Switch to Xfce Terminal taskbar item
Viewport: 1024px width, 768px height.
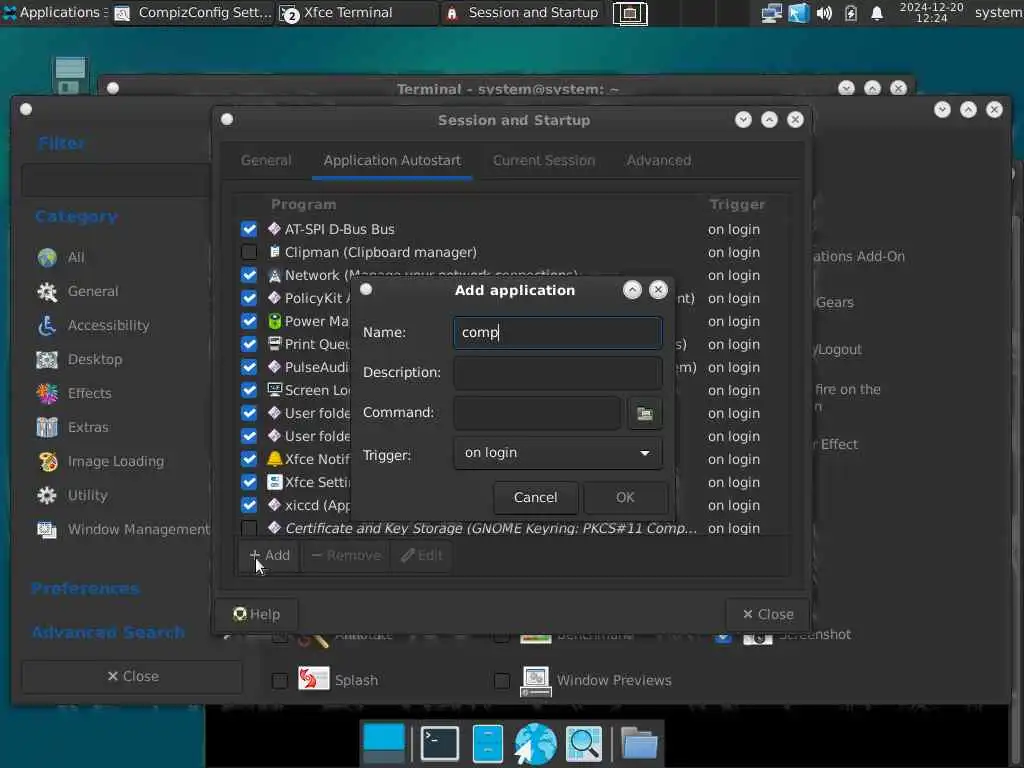pos(357,12)
